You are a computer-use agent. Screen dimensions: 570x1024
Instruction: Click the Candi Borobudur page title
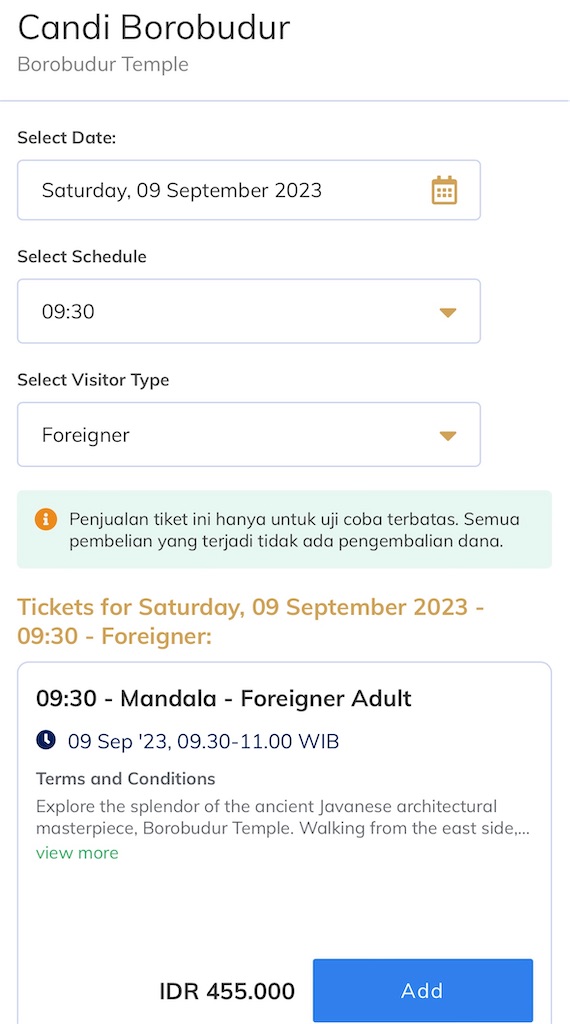pos(153,29)
